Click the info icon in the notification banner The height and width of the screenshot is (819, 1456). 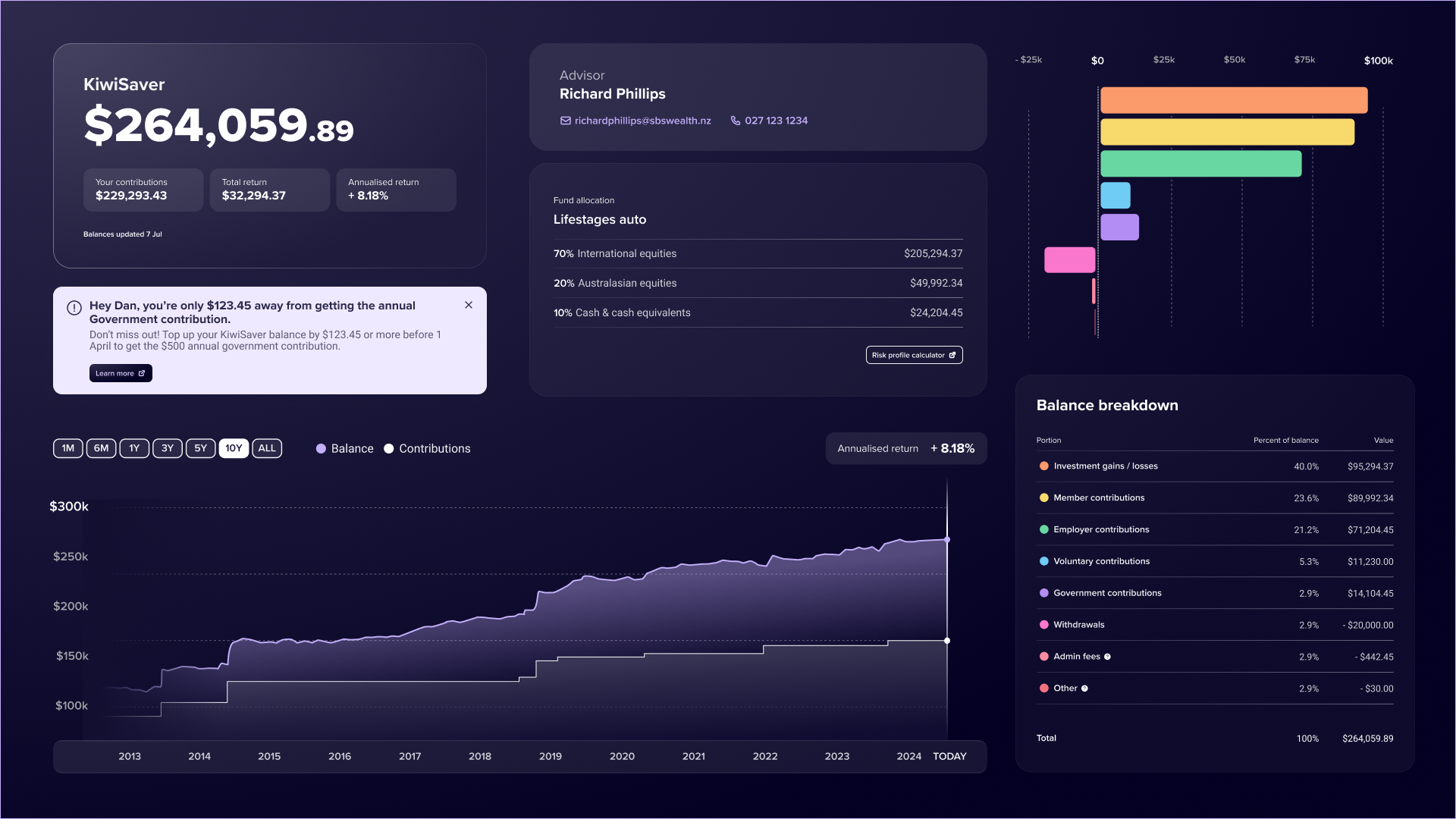point(74,308)
